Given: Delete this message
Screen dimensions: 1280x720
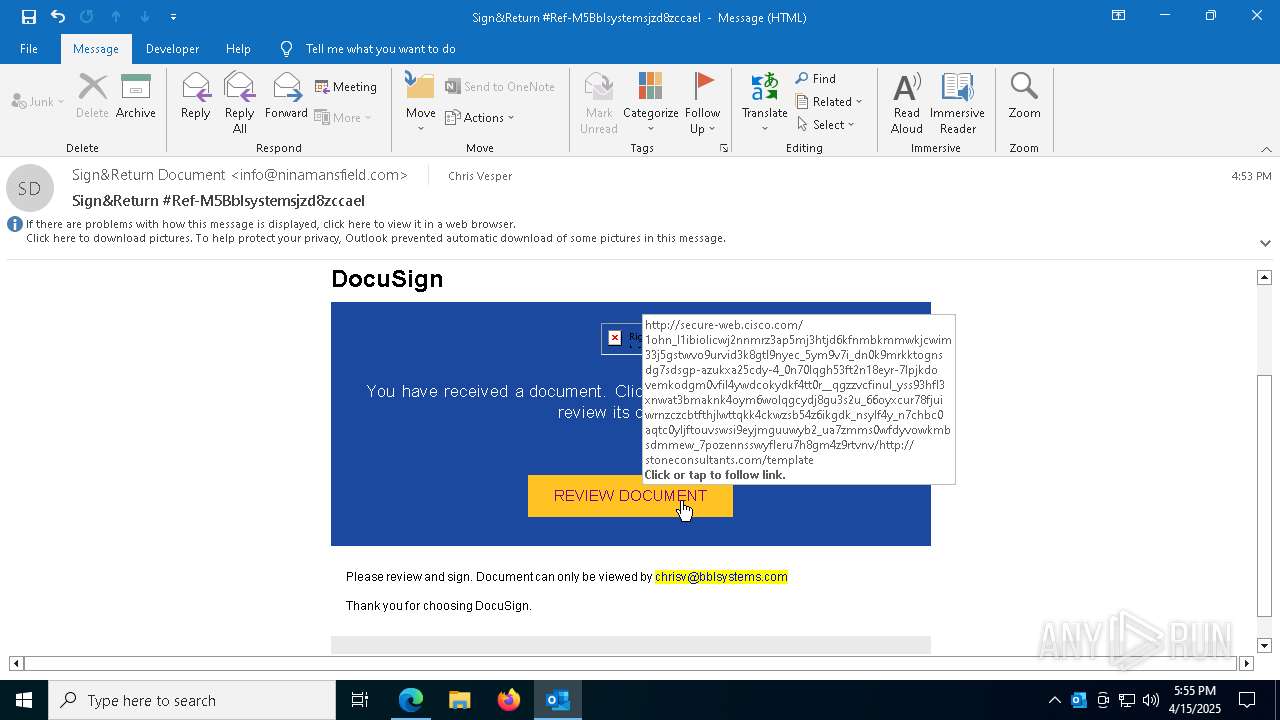Looking at the screenshot, I should (x=92, y=96).
